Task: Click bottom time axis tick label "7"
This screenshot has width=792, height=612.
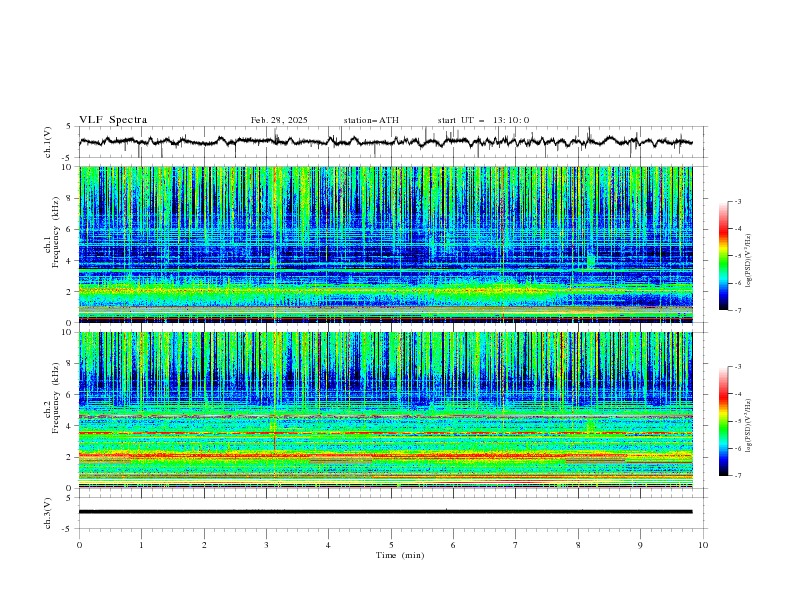Action: tap(516, 545)
